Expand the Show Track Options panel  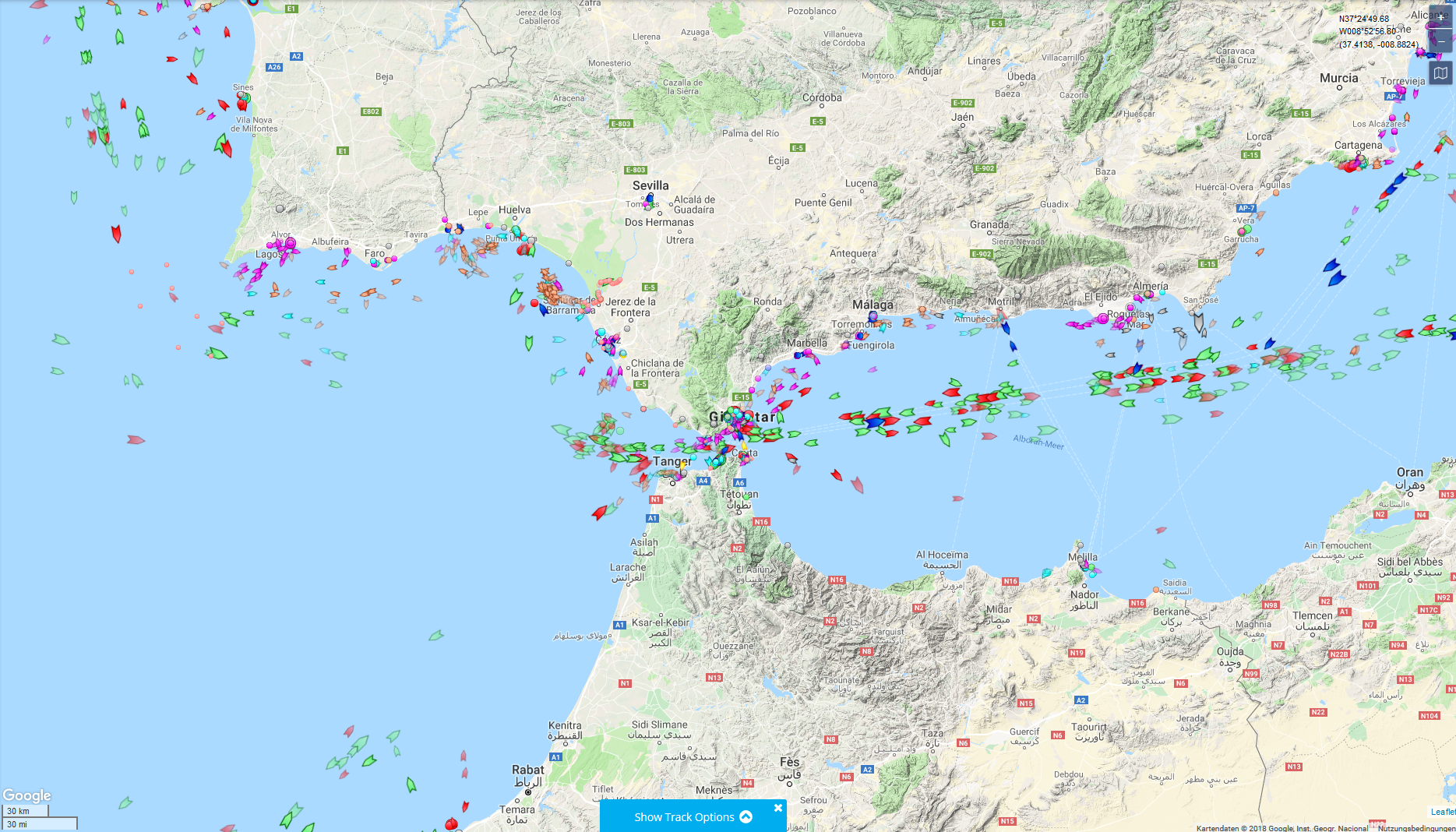693,816
